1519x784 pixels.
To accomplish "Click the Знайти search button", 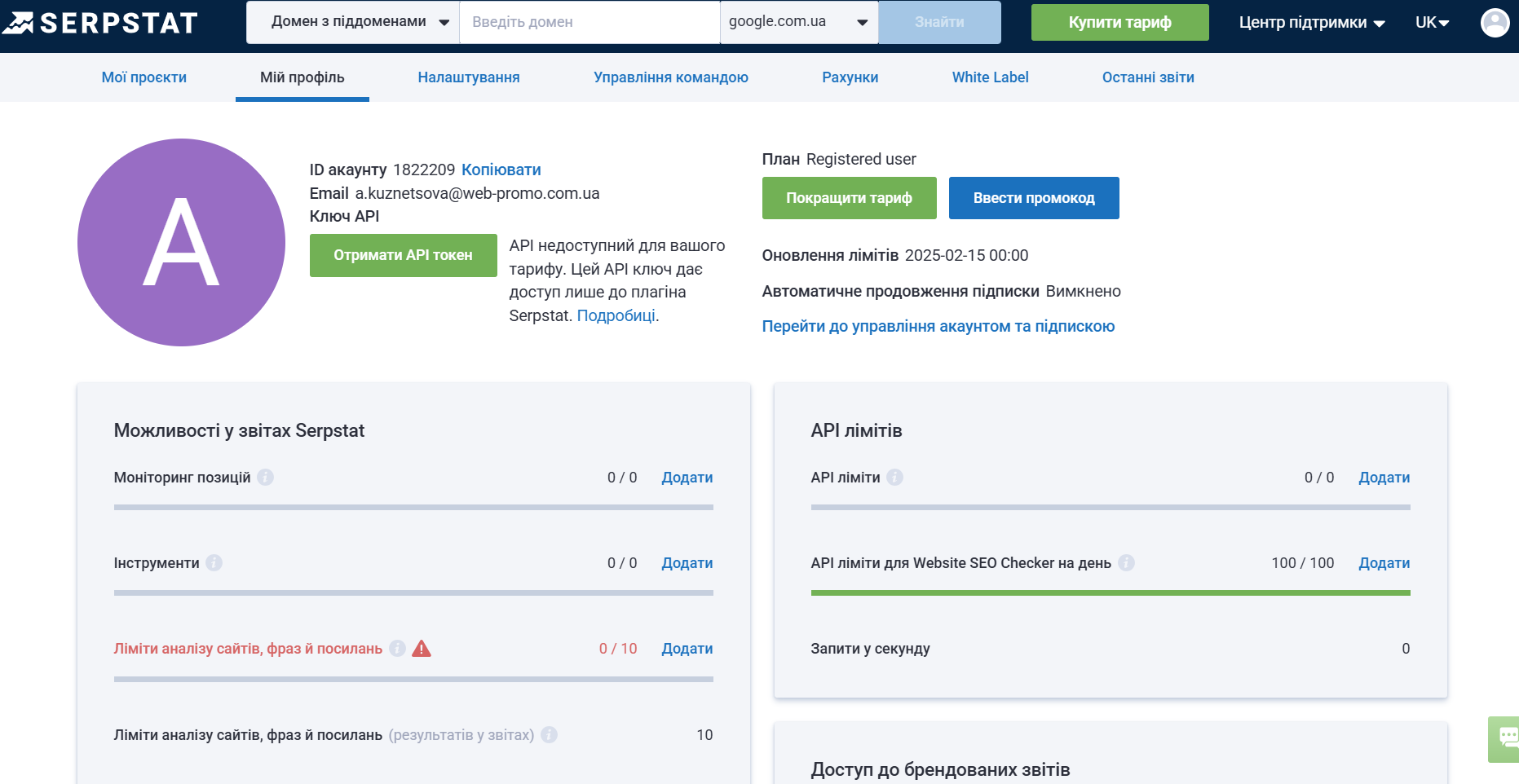I will (939, 22).
